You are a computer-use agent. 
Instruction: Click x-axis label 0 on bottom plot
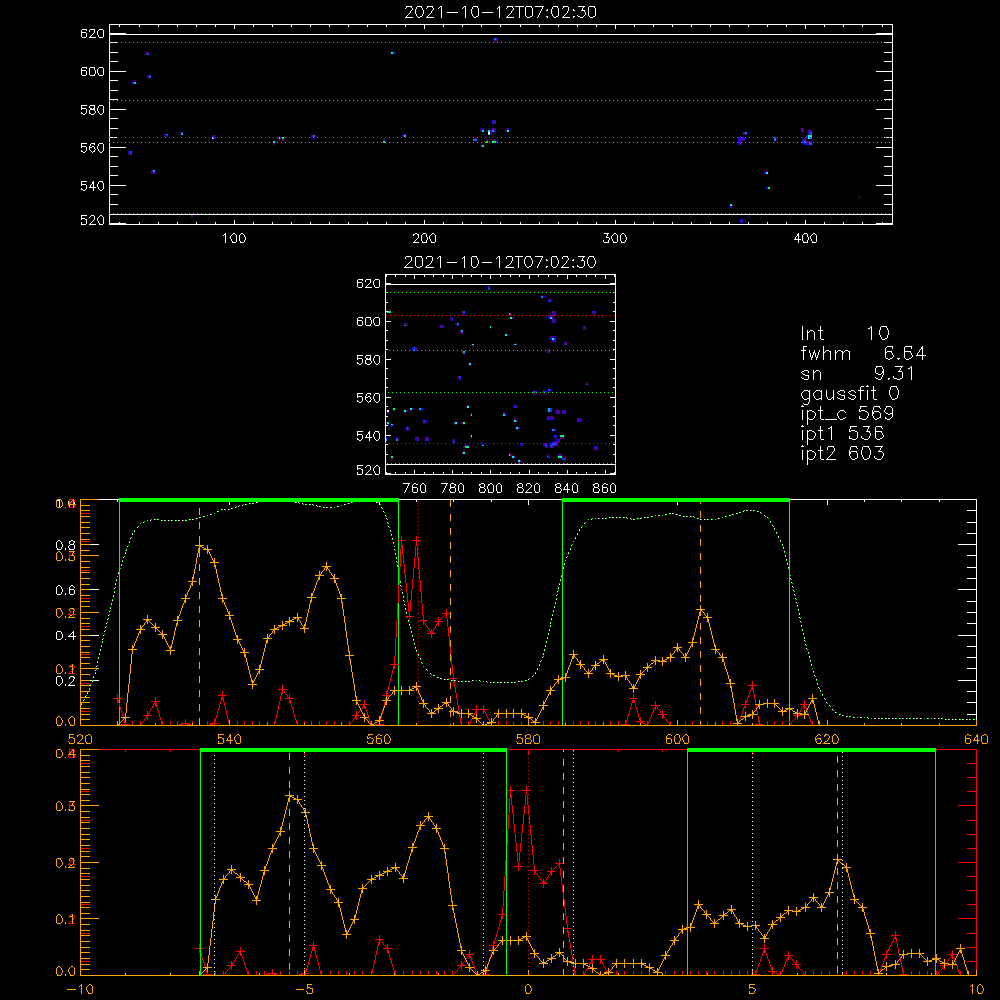click(528, 990)
